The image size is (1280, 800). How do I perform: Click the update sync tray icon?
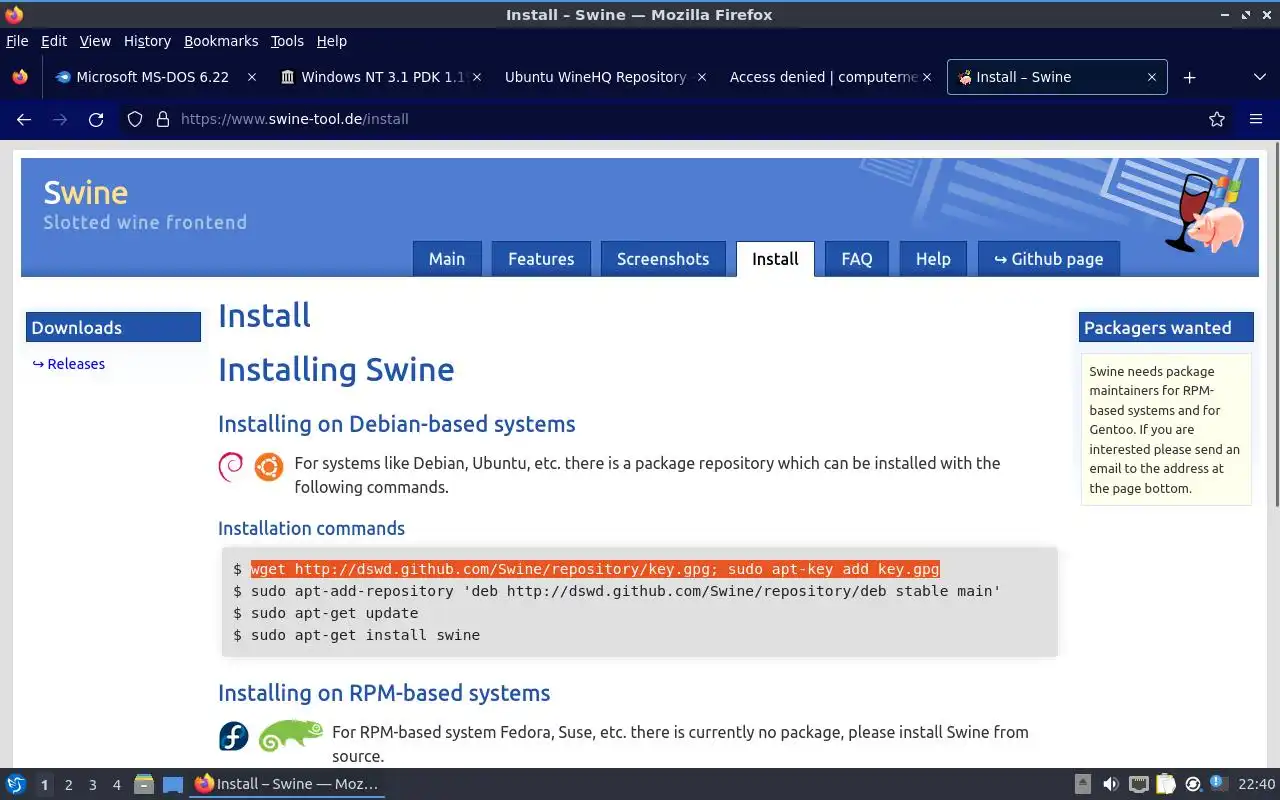point(1192,784)
